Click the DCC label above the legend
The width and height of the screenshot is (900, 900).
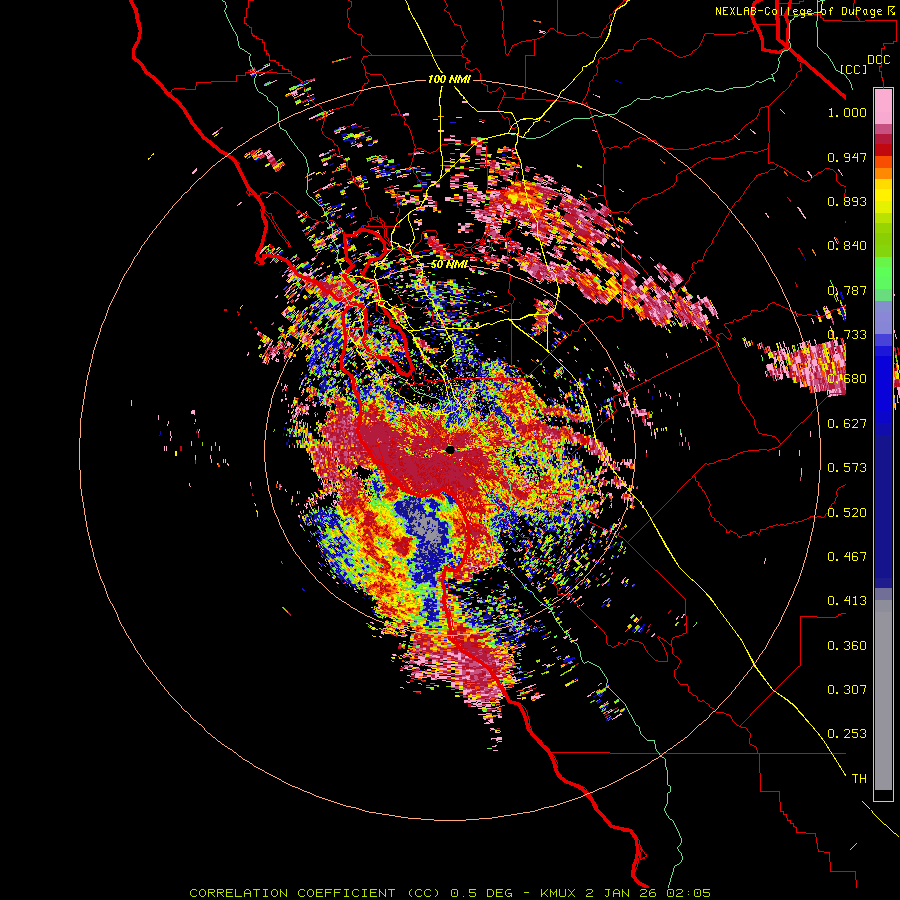coord(878,59)
